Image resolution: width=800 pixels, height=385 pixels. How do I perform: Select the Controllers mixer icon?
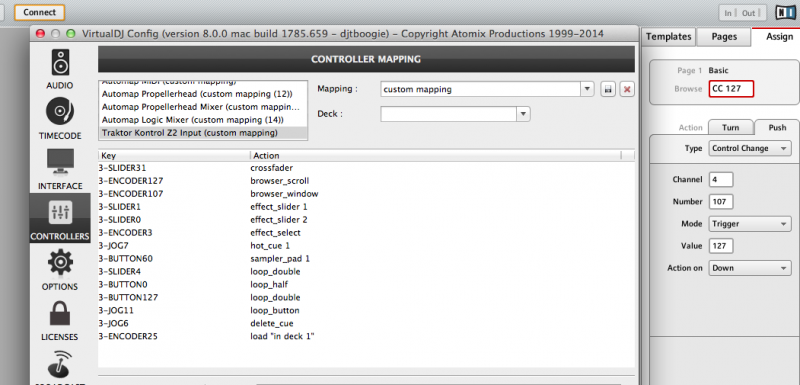(x=60, y=212)
